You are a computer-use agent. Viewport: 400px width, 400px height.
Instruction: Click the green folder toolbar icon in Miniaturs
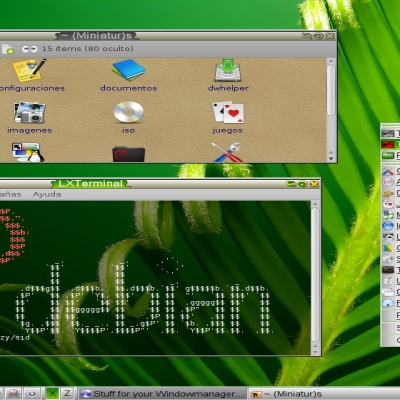[8, 49]
